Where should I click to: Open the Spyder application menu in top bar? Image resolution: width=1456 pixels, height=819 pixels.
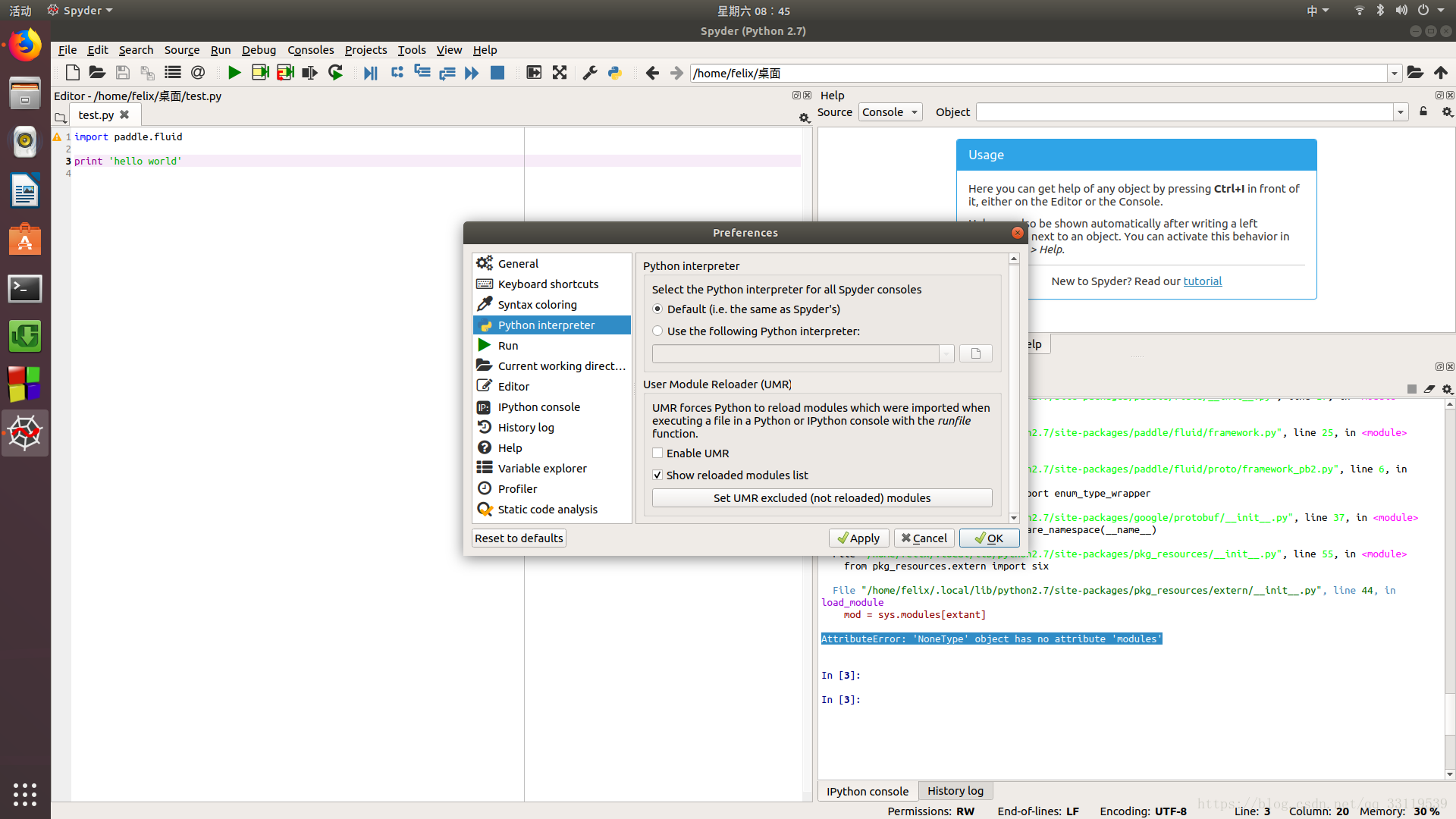click(x=80, y=11)
